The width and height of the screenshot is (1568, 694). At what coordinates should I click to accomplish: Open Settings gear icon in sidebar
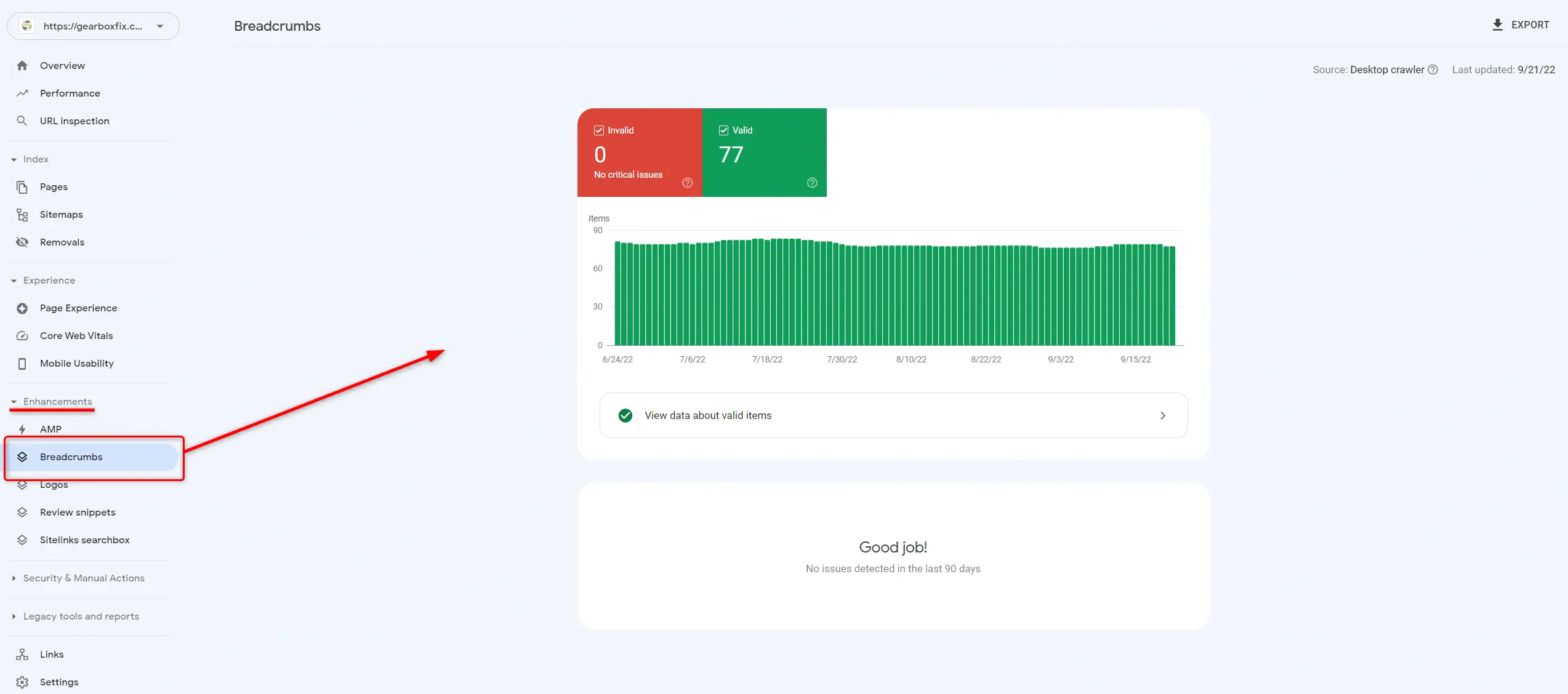click(x=22, y=682)
